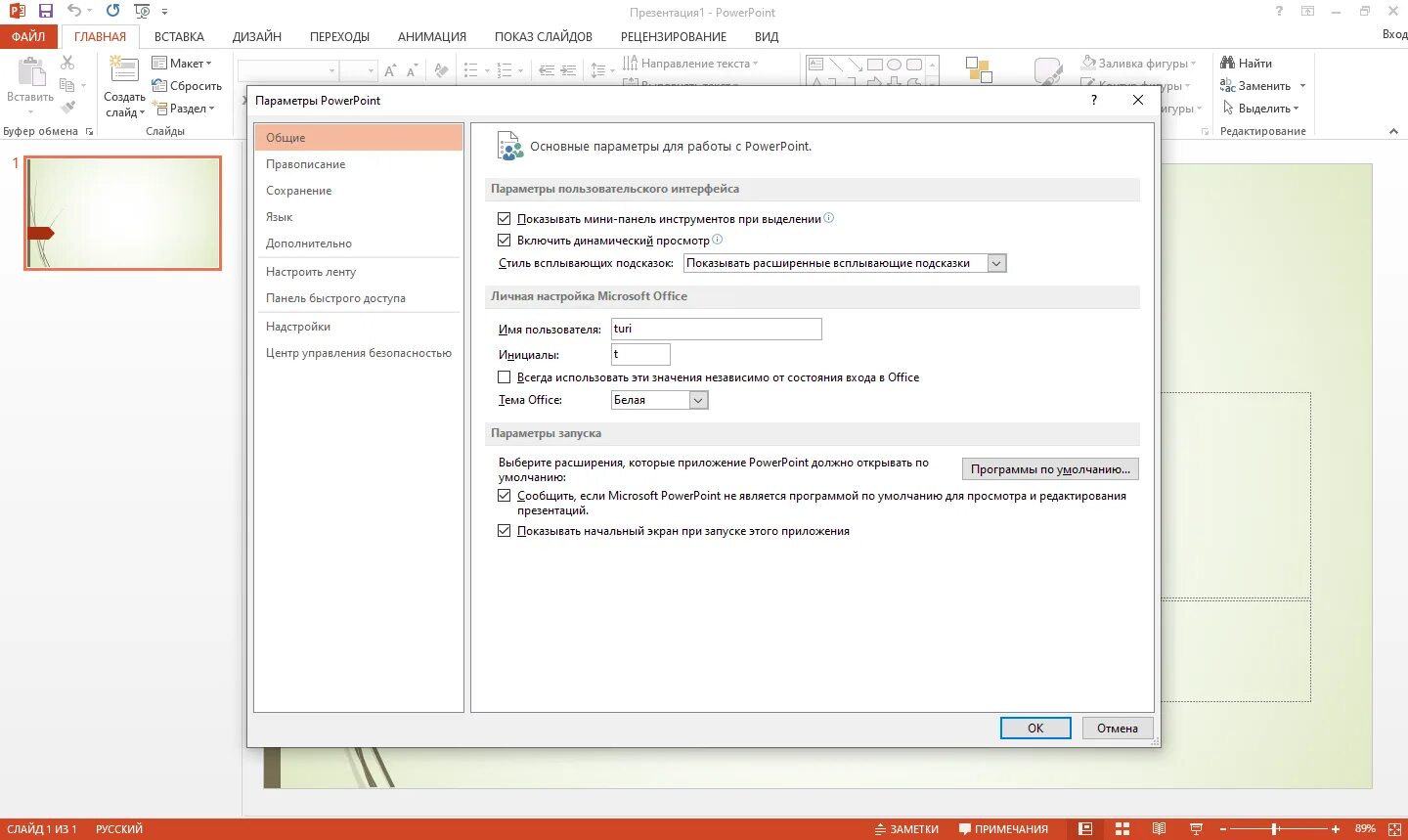Switch to the ВСТАВКА tab

tap(179, 36)
